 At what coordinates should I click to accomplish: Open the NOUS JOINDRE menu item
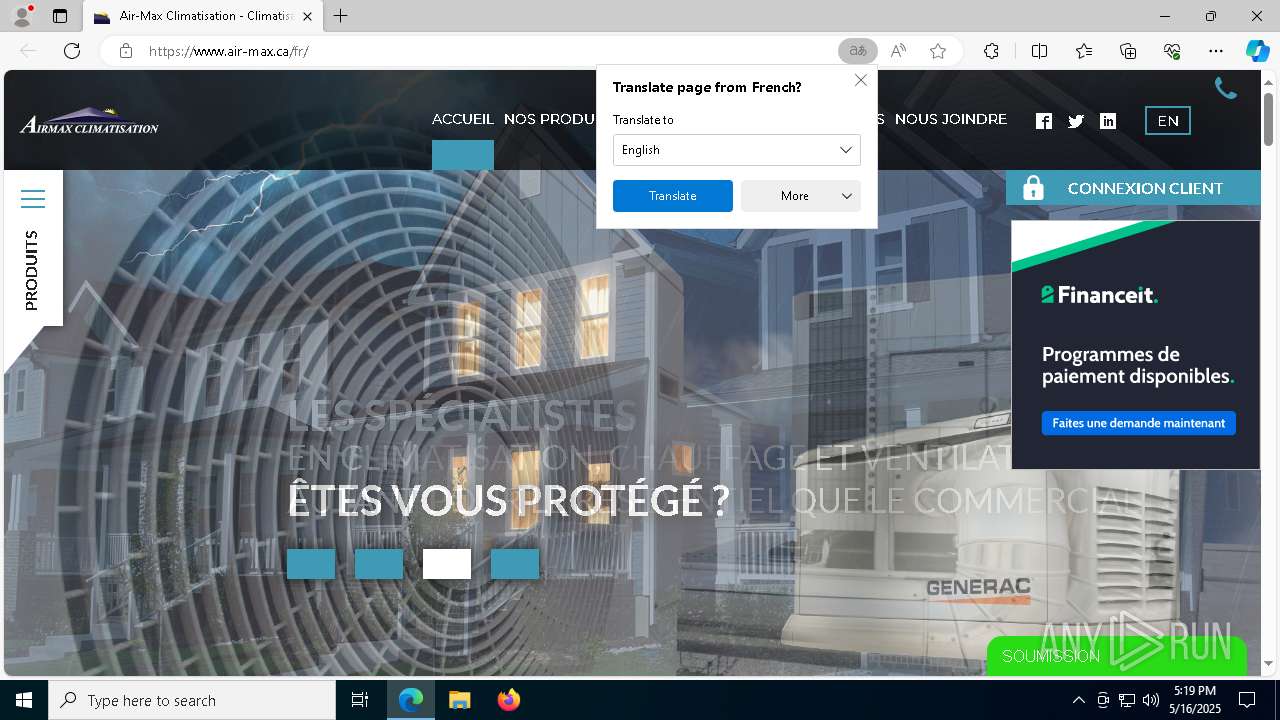pos(950,119)
